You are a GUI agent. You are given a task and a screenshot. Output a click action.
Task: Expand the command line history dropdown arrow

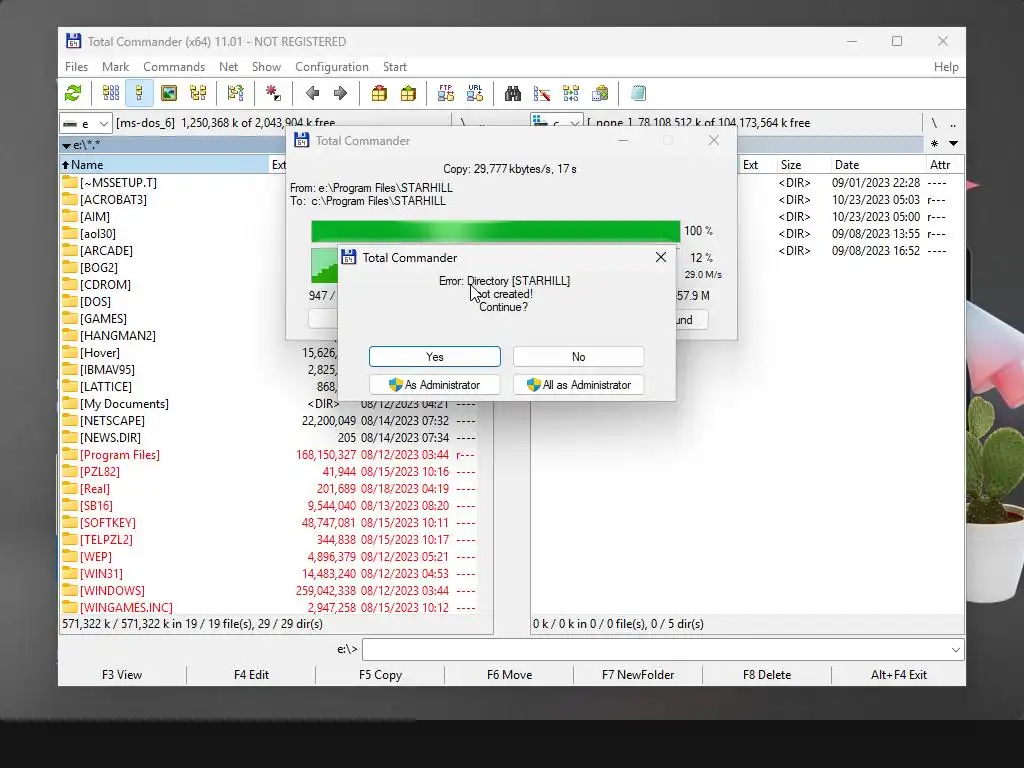[955, 650]
